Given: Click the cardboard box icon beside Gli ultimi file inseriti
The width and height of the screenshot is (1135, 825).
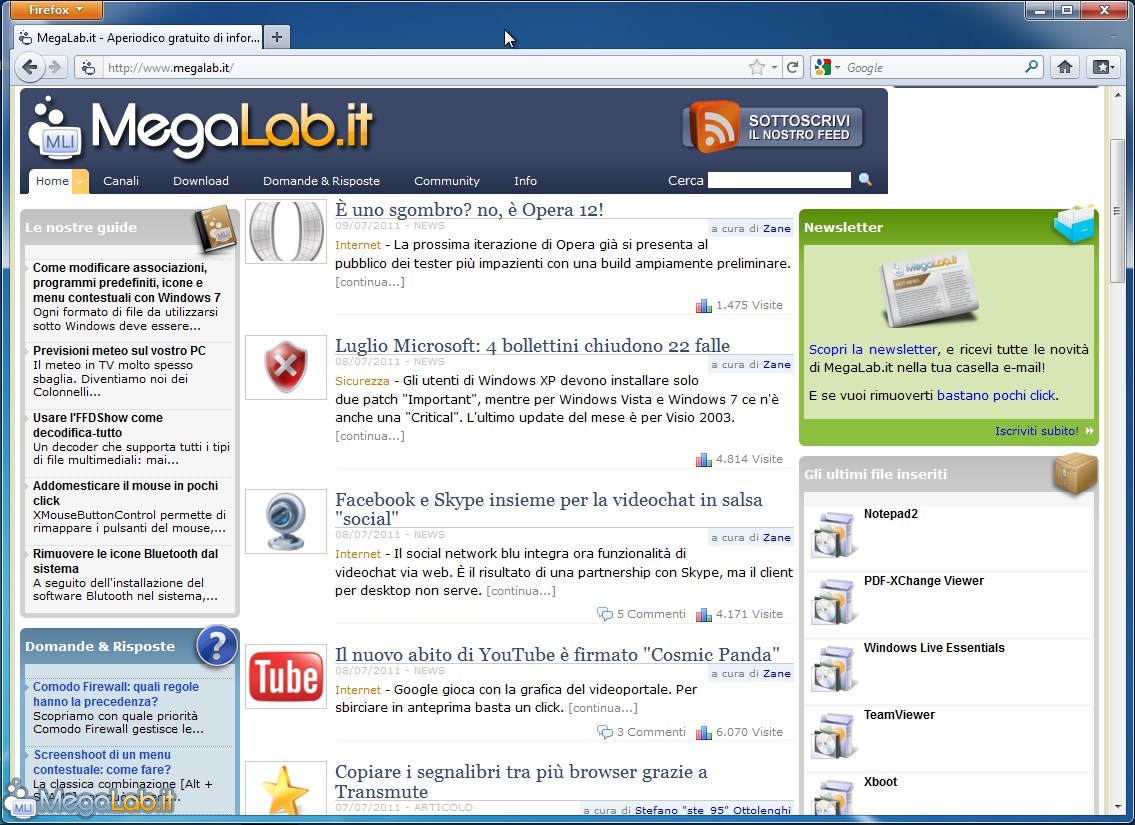Looking at the screenshot, I should pyautogui.click(x=1075, y=474).
